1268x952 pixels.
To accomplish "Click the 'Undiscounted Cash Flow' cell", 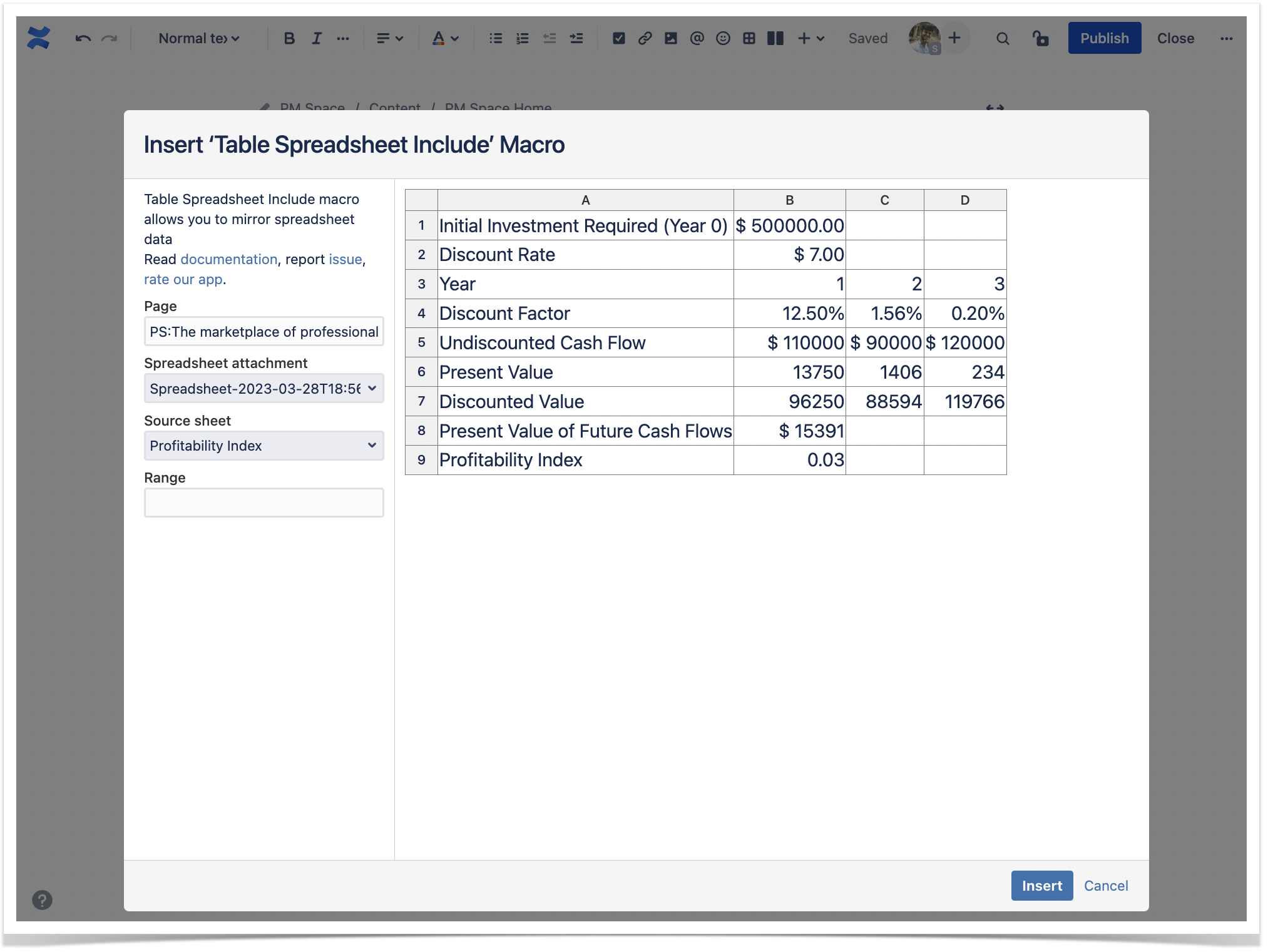I will [585, 343].
